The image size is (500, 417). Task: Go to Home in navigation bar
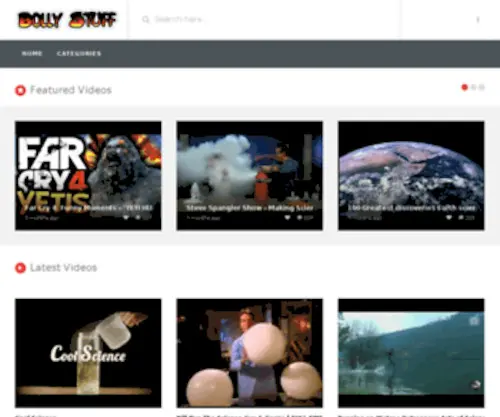(x=32, y=53)
